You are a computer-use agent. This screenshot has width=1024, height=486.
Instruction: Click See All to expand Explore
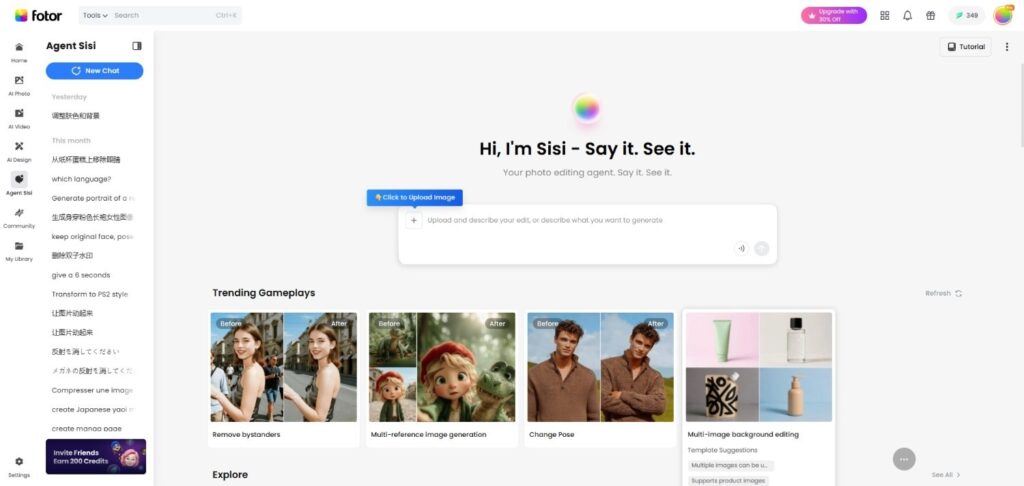(946, 475)
